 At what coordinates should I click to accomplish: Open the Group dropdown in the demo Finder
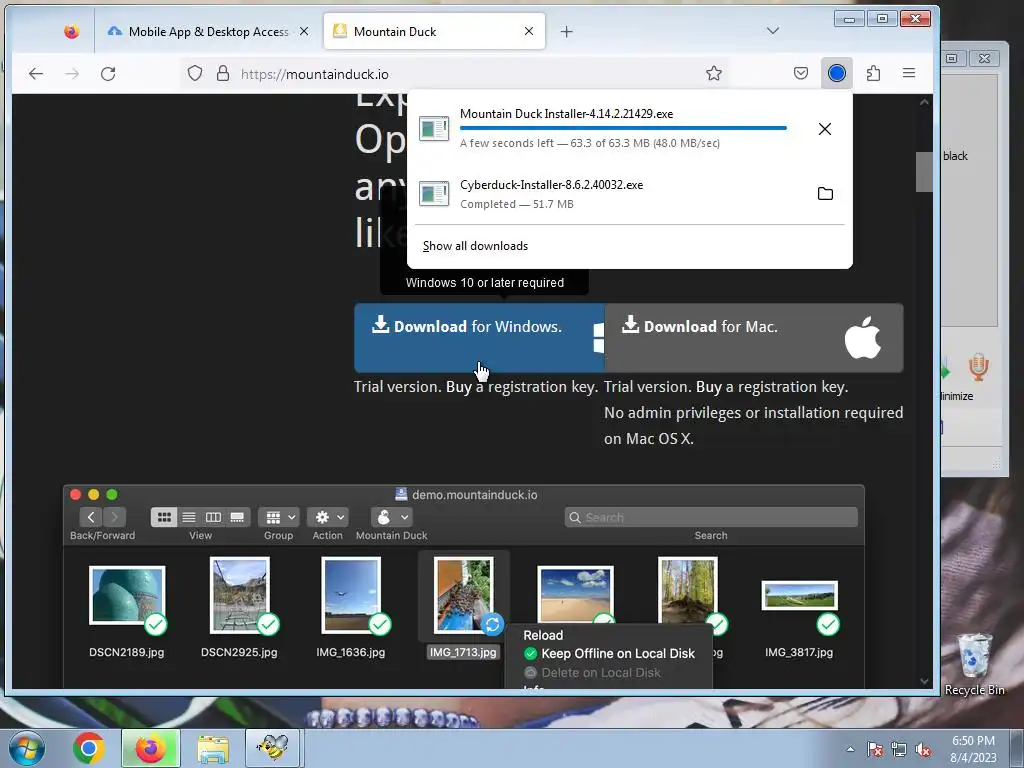(279, 517)
